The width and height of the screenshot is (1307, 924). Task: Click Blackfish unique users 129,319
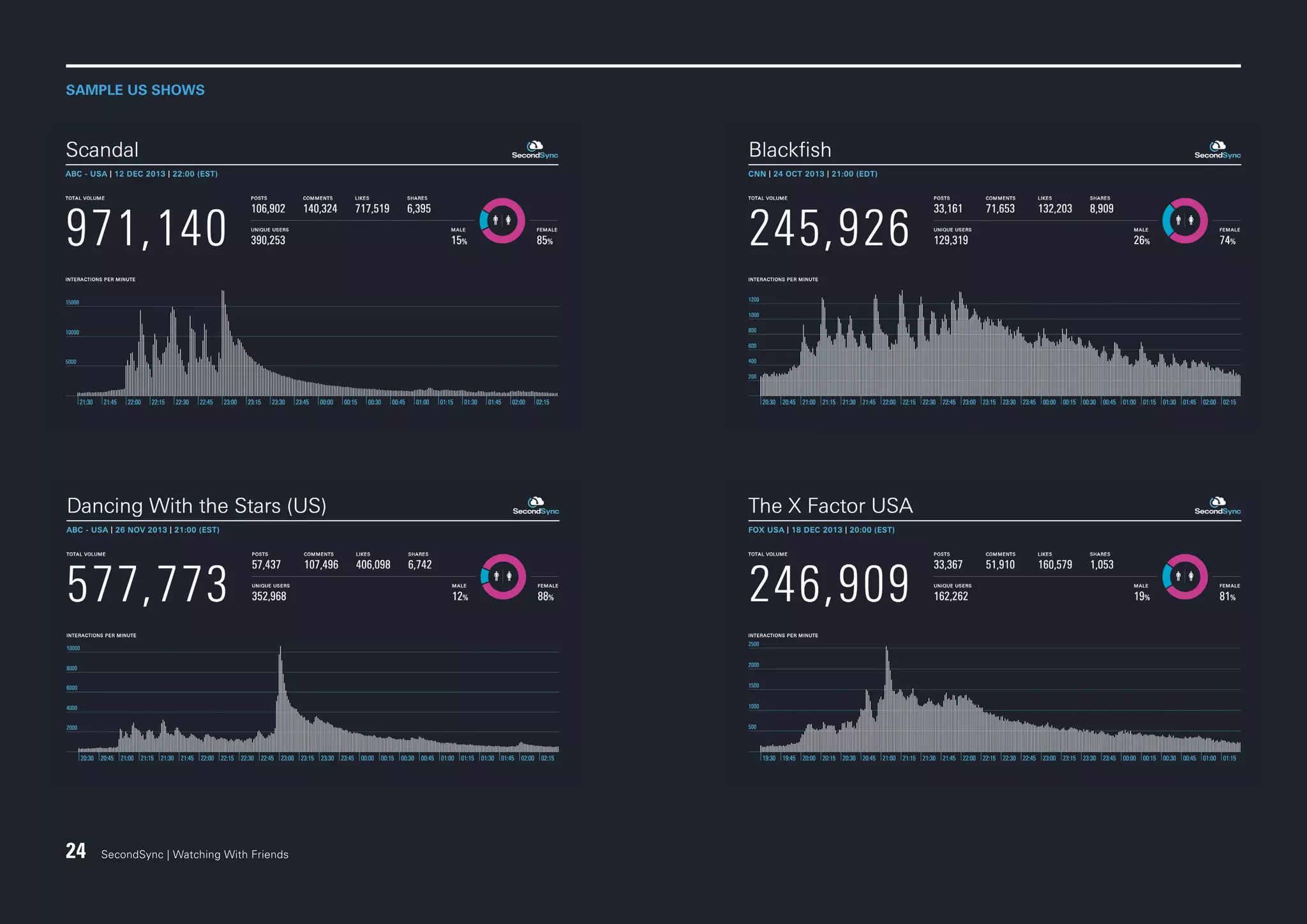coord(950,241)
